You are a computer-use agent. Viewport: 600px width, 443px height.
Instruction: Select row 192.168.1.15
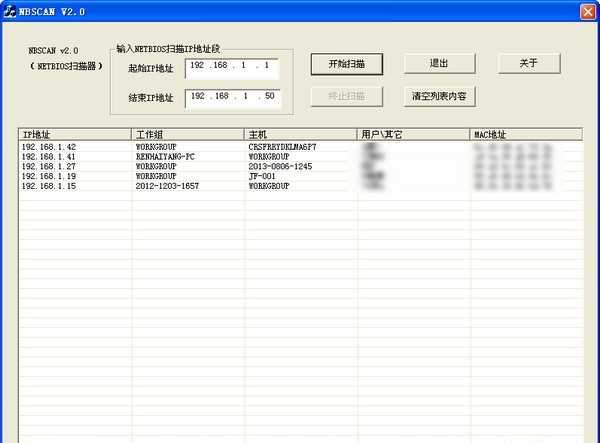pos(301,186)
